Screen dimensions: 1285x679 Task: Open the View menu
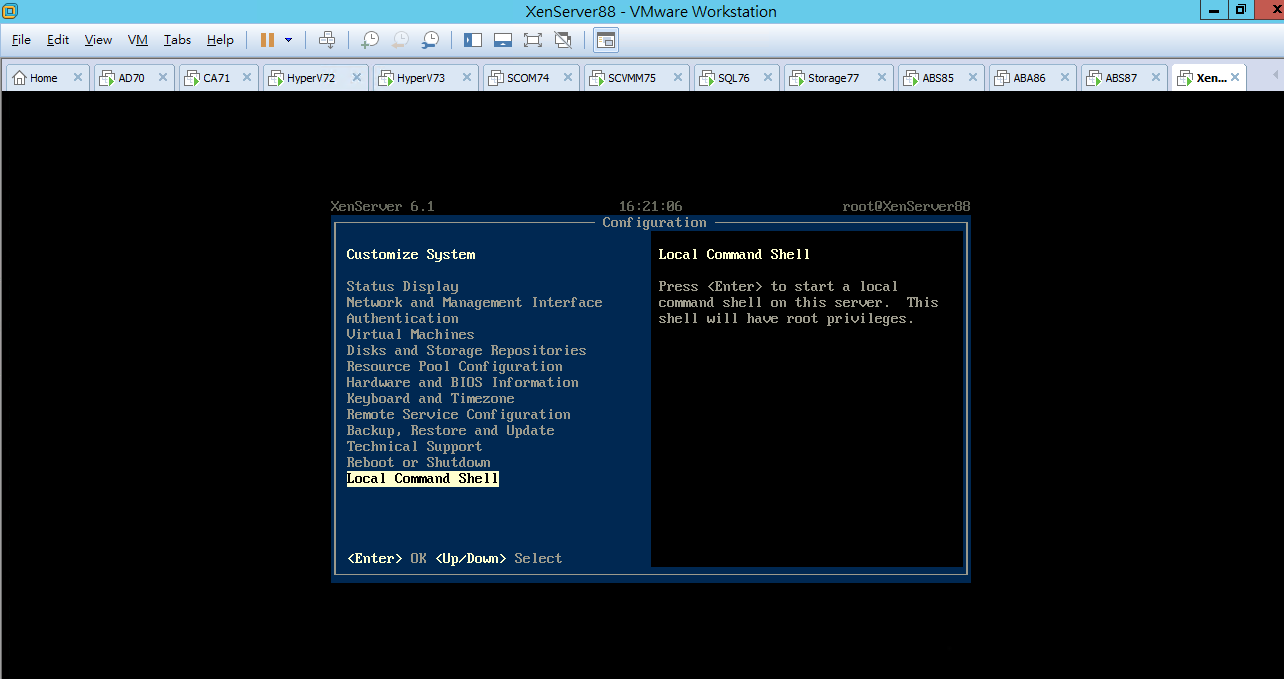(x=98, y=40)
